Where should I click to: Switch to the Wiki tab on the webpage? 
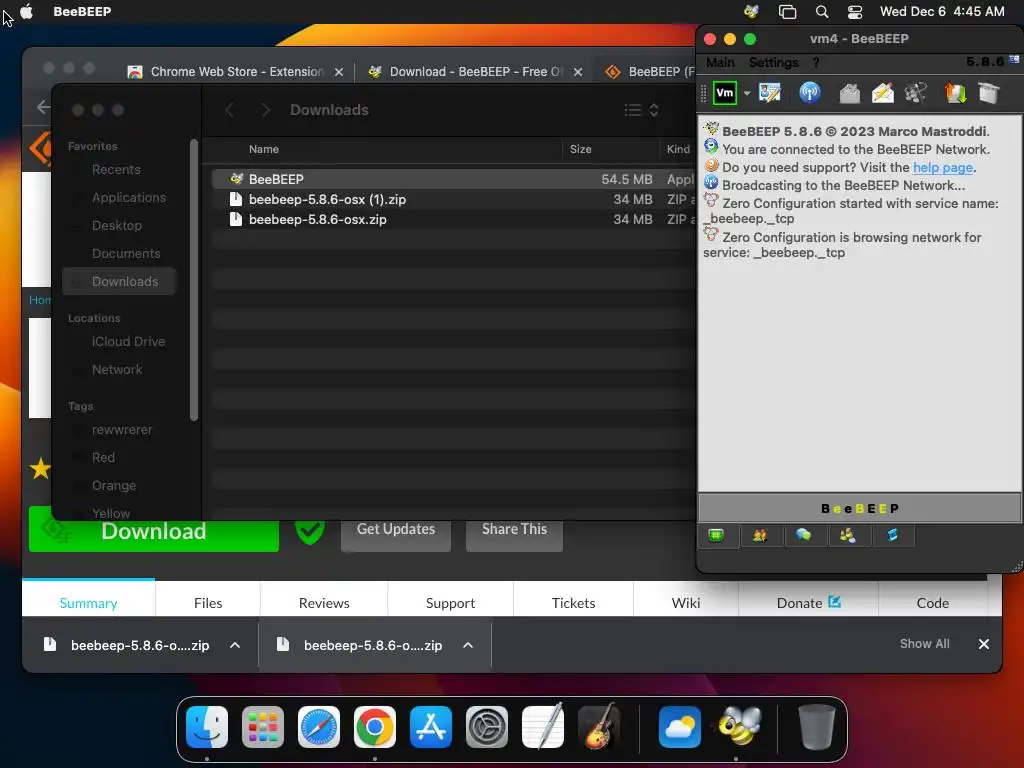(x=686, y=603)
